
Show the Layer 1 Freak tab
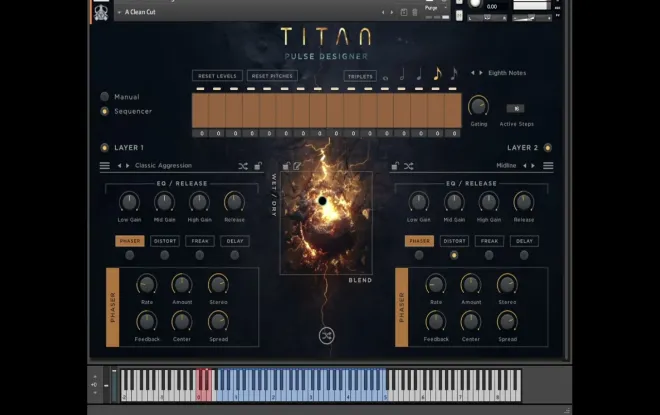tap(200, 241)
